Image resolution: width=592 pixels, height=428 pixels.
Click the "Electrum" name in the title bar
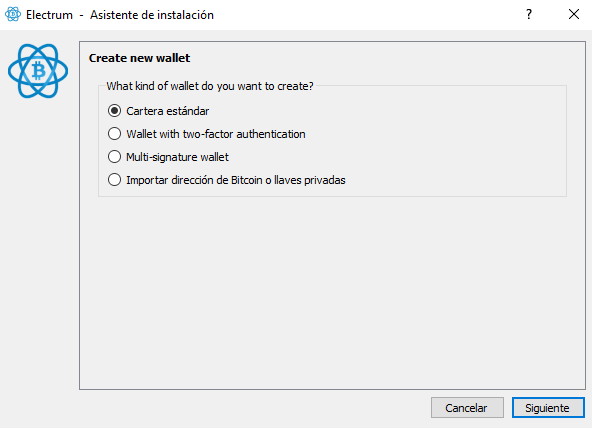coord(49,15)
